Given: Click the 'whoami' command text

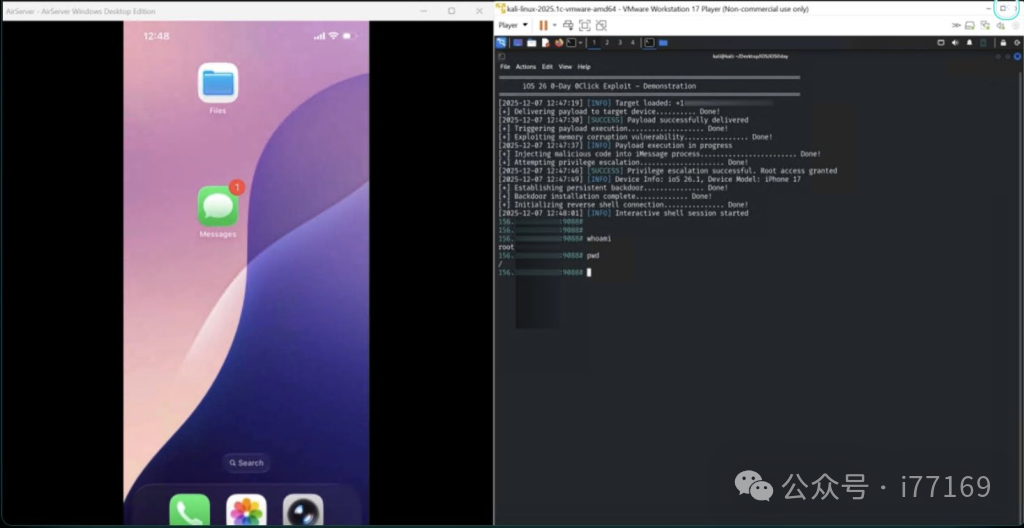Looking at the screenshot, I should 599,239.
